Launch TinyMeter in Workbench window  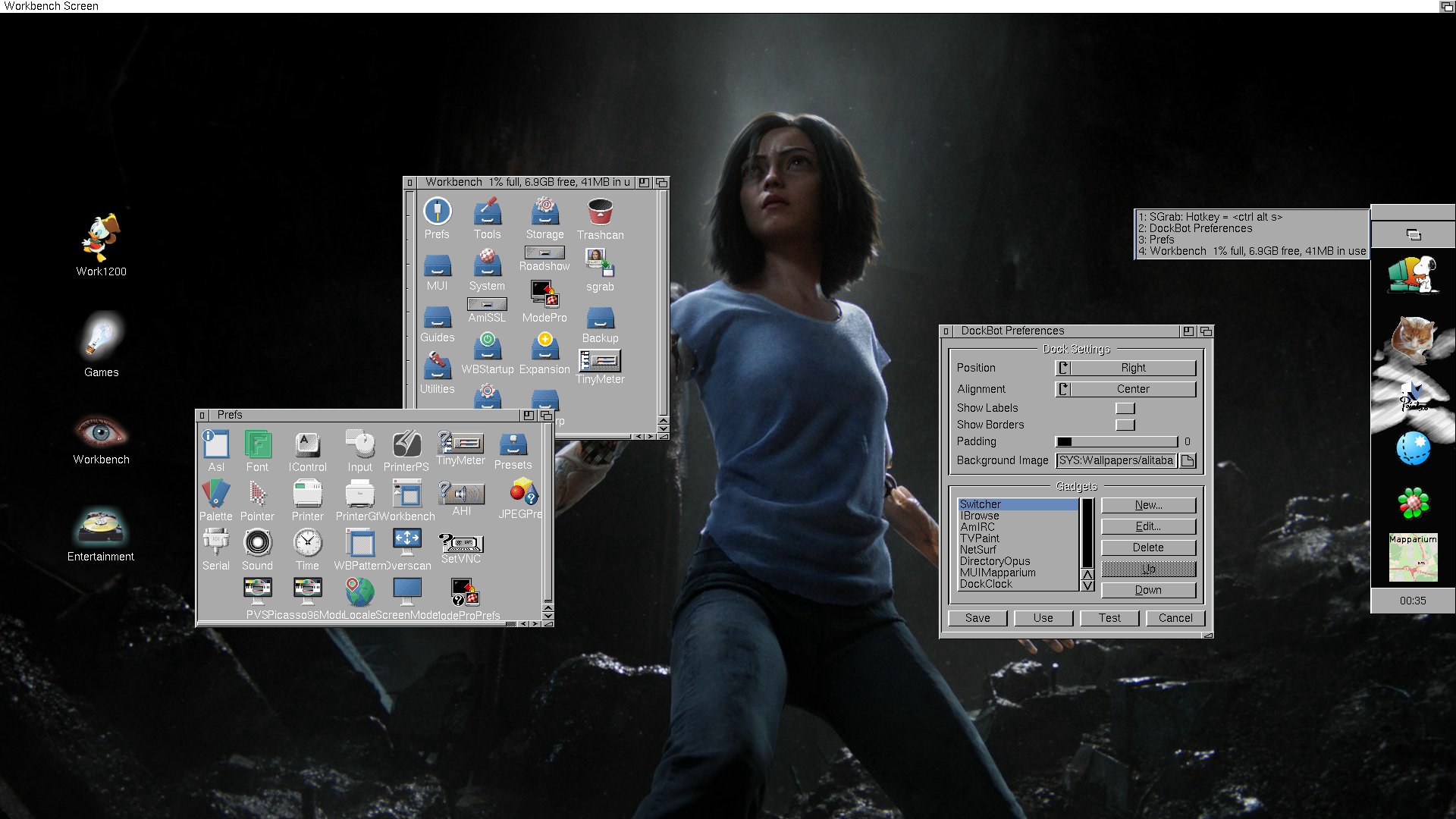click(600, 367)
